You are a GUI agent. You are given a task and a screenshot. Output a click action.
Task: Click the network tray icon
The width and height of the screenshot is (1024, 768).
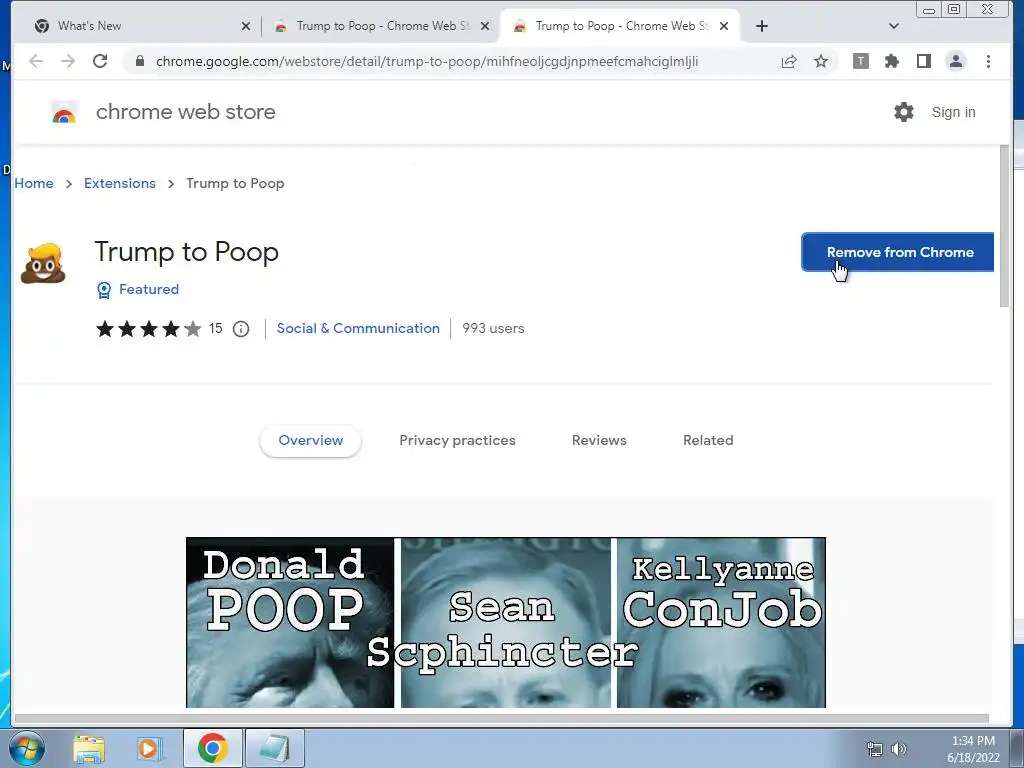pyautogui.click(x=874, y=749)
